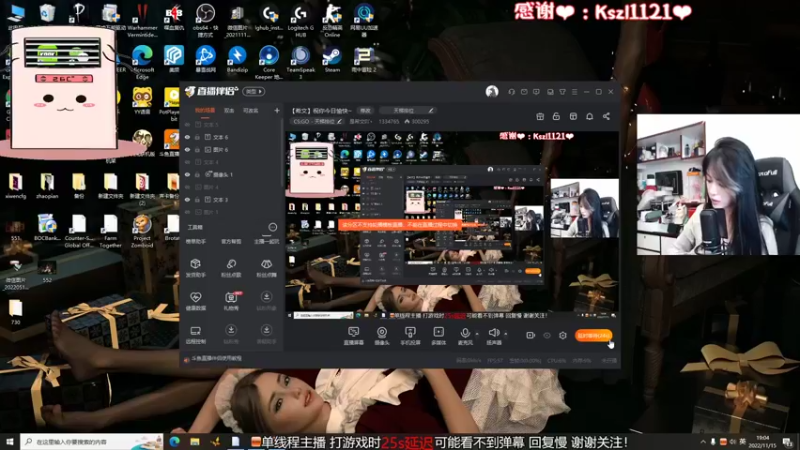Add a new scene with the plus button
This screenshot has width=800, height=450.
tap(277, 110)
